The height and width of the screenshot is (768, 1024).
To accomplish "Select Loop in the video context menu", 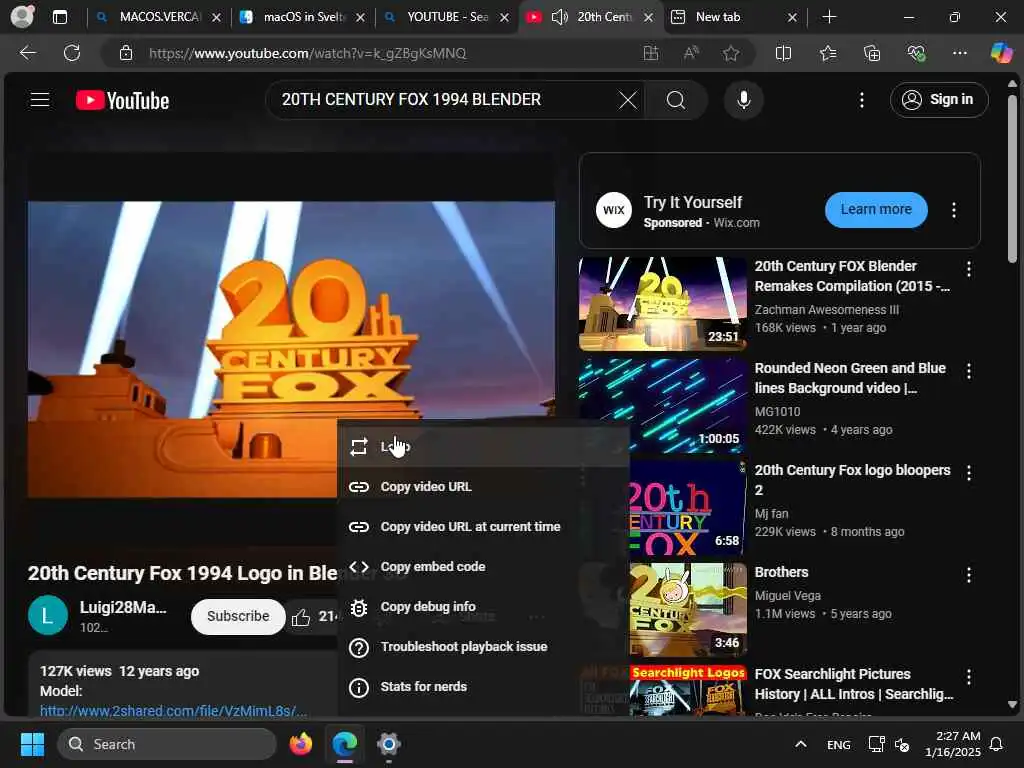I will pos(483,447).
